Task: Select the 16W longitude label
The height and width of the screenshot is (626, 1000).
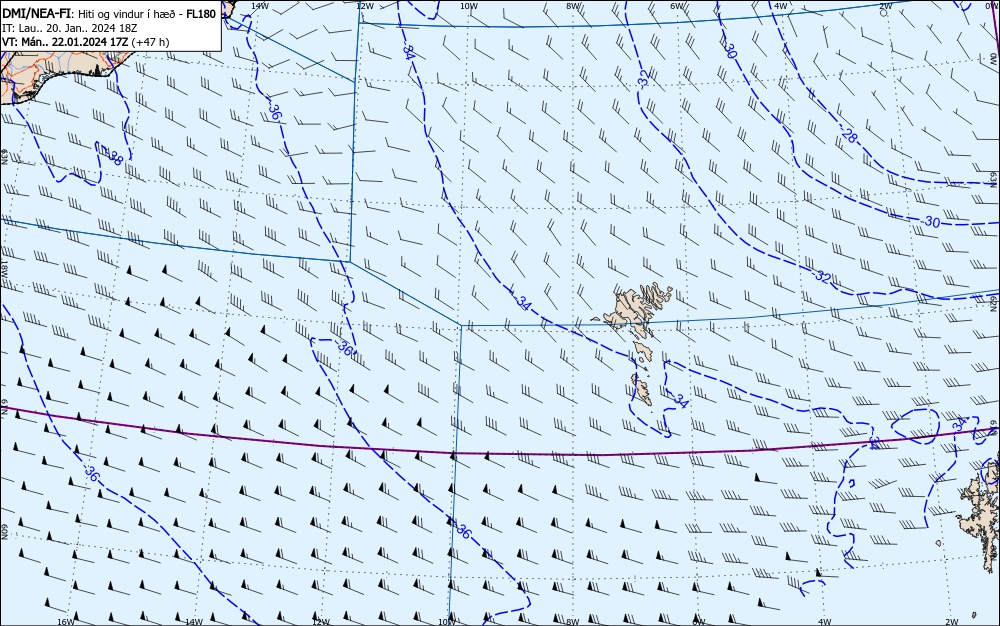Action: [x=66, y=622]
